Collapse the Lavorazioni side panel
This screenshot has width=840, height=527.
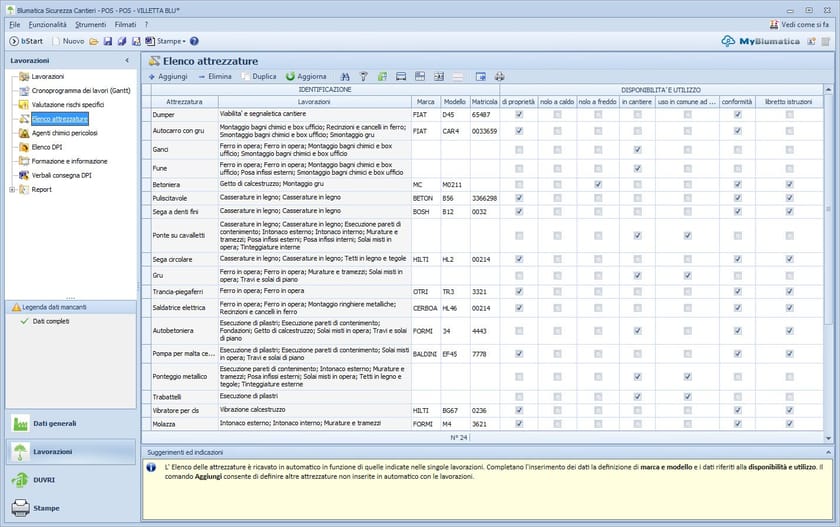[127, 61]
